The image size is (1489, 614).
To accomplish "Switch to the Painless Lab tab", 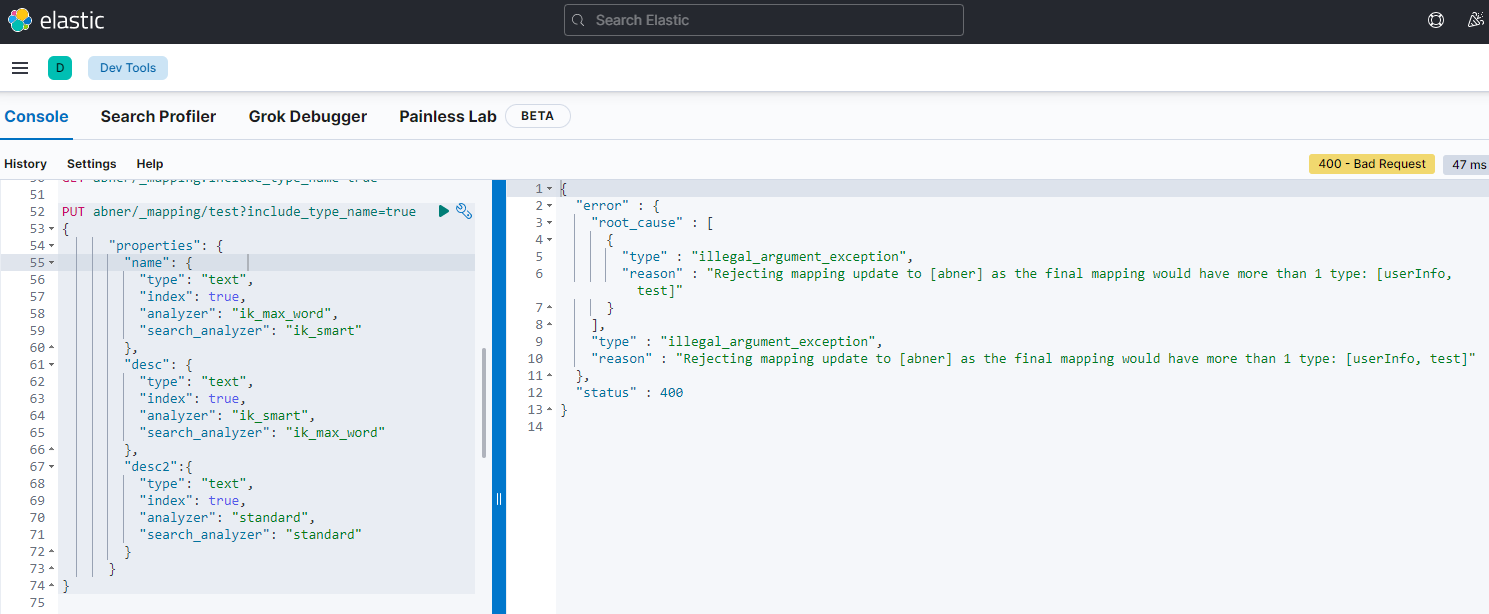I will 448,117.
